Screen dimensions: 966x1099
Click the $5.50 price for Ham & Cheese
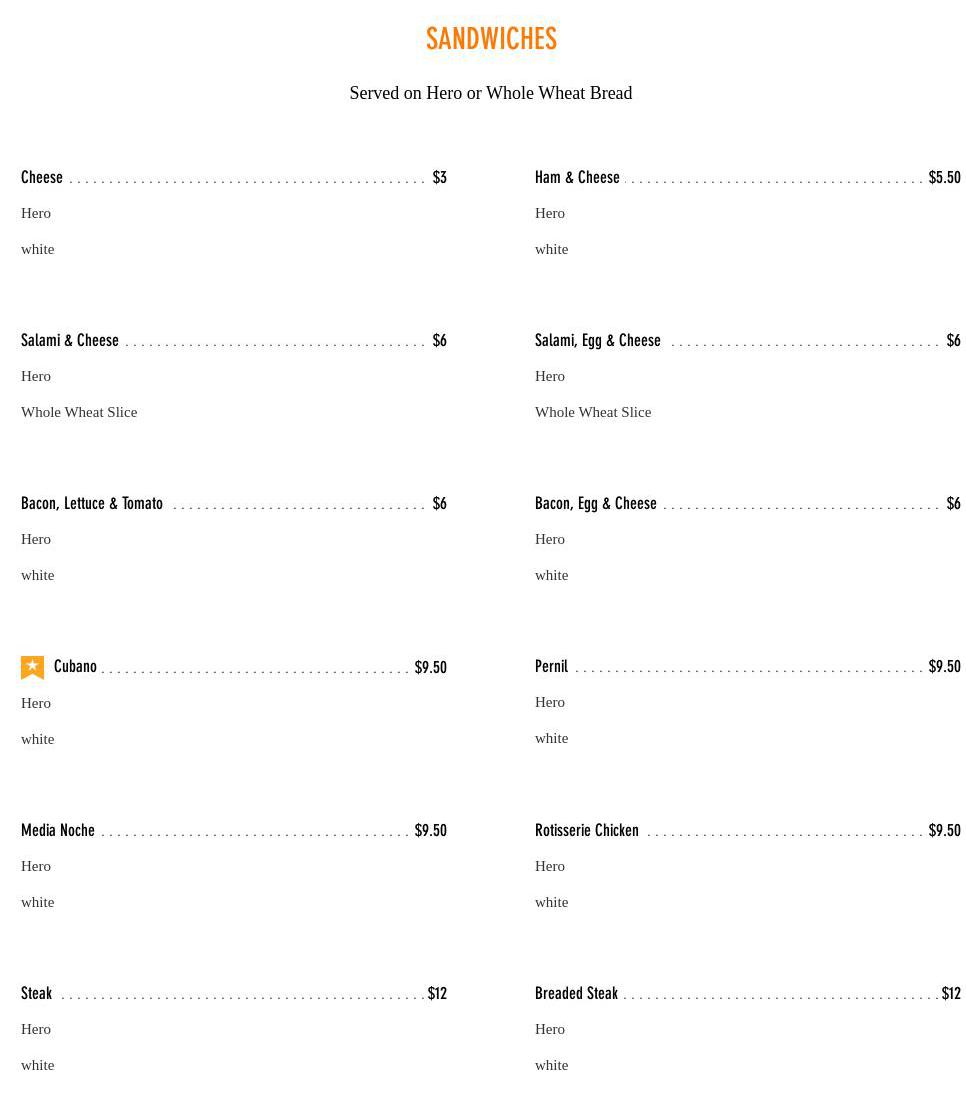coord(944,177)
